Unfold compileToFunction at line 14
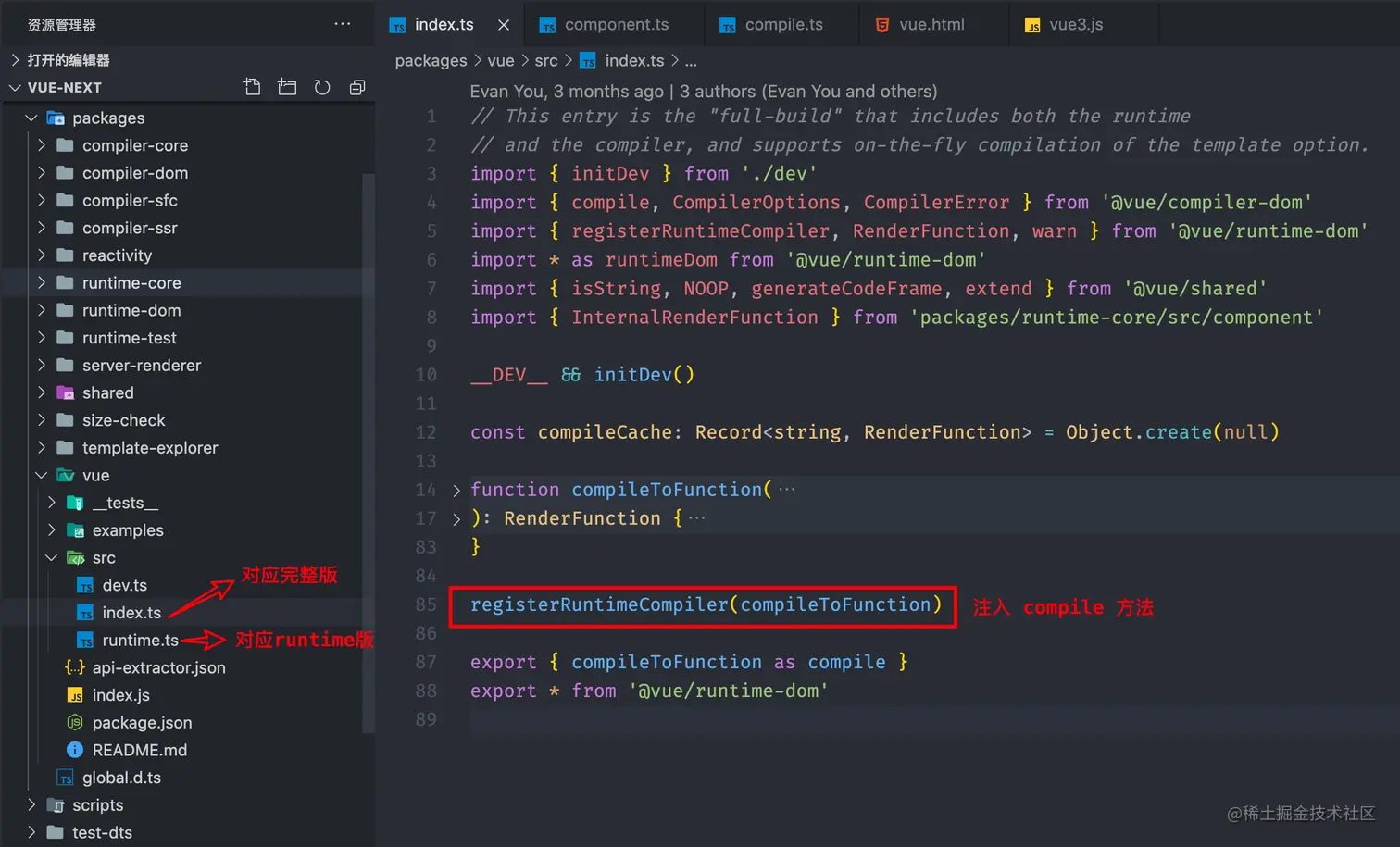This screenshot has width=1400, height=847. coord(456,490)
